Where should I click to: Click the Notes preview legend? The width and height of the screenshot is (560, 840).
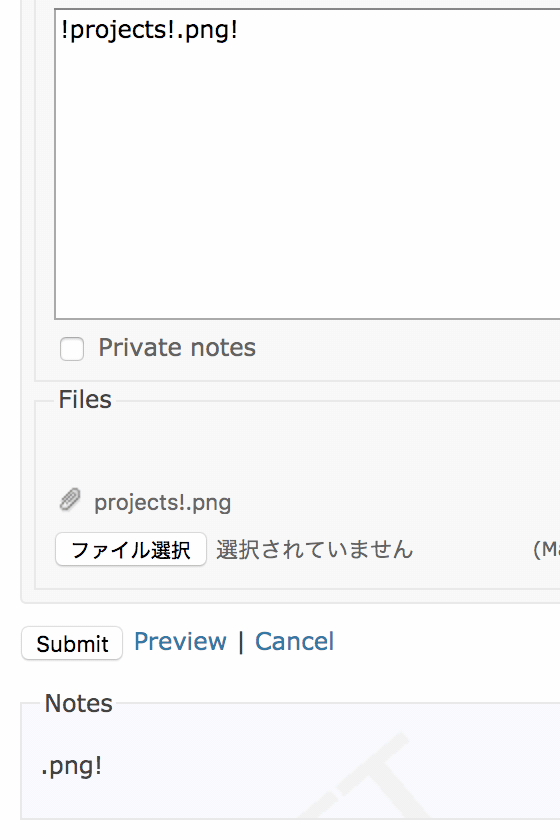[x=78, y=703]
